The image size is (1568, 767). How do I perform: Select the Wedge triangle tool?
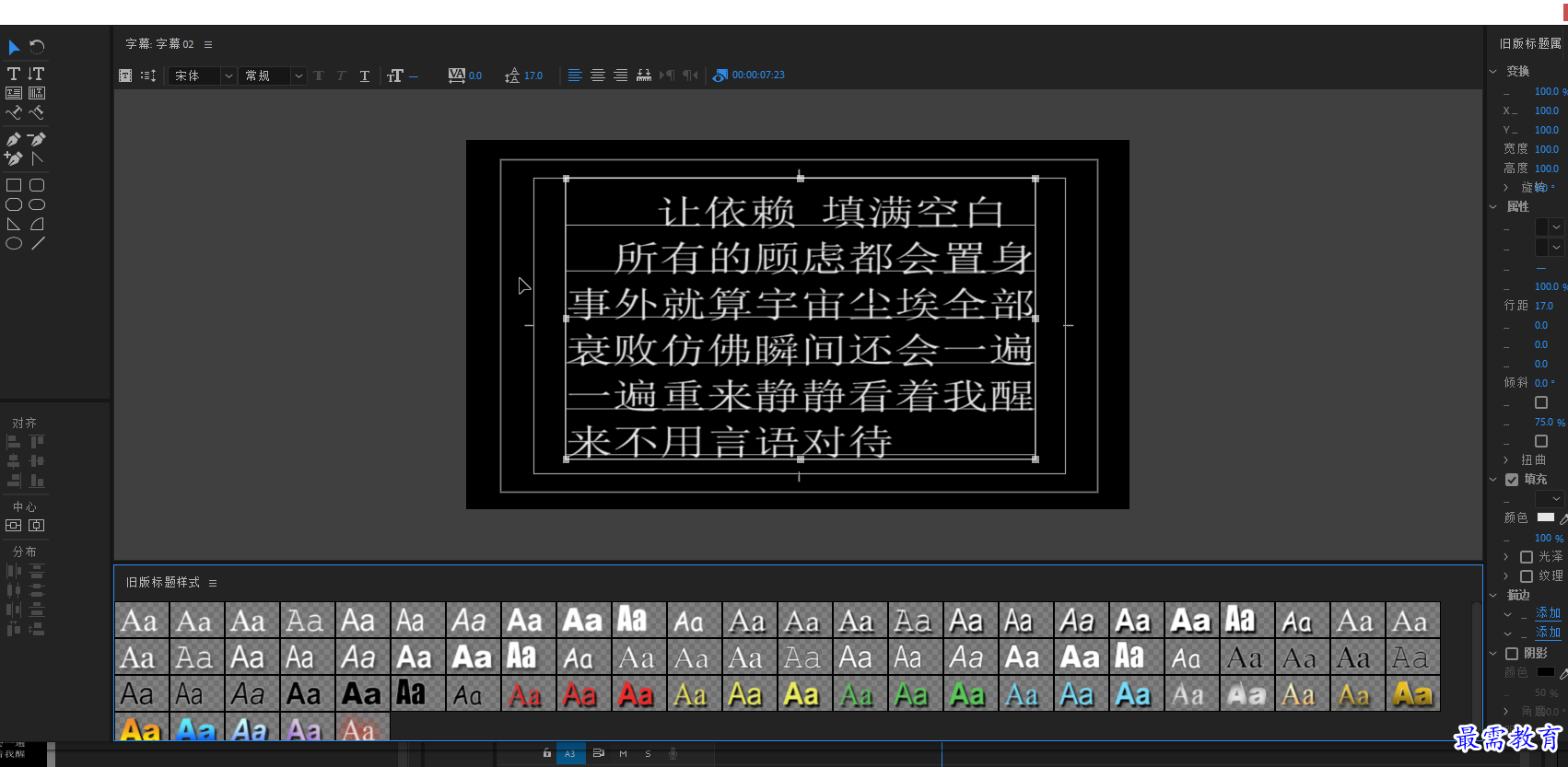(x=14, y=224)
